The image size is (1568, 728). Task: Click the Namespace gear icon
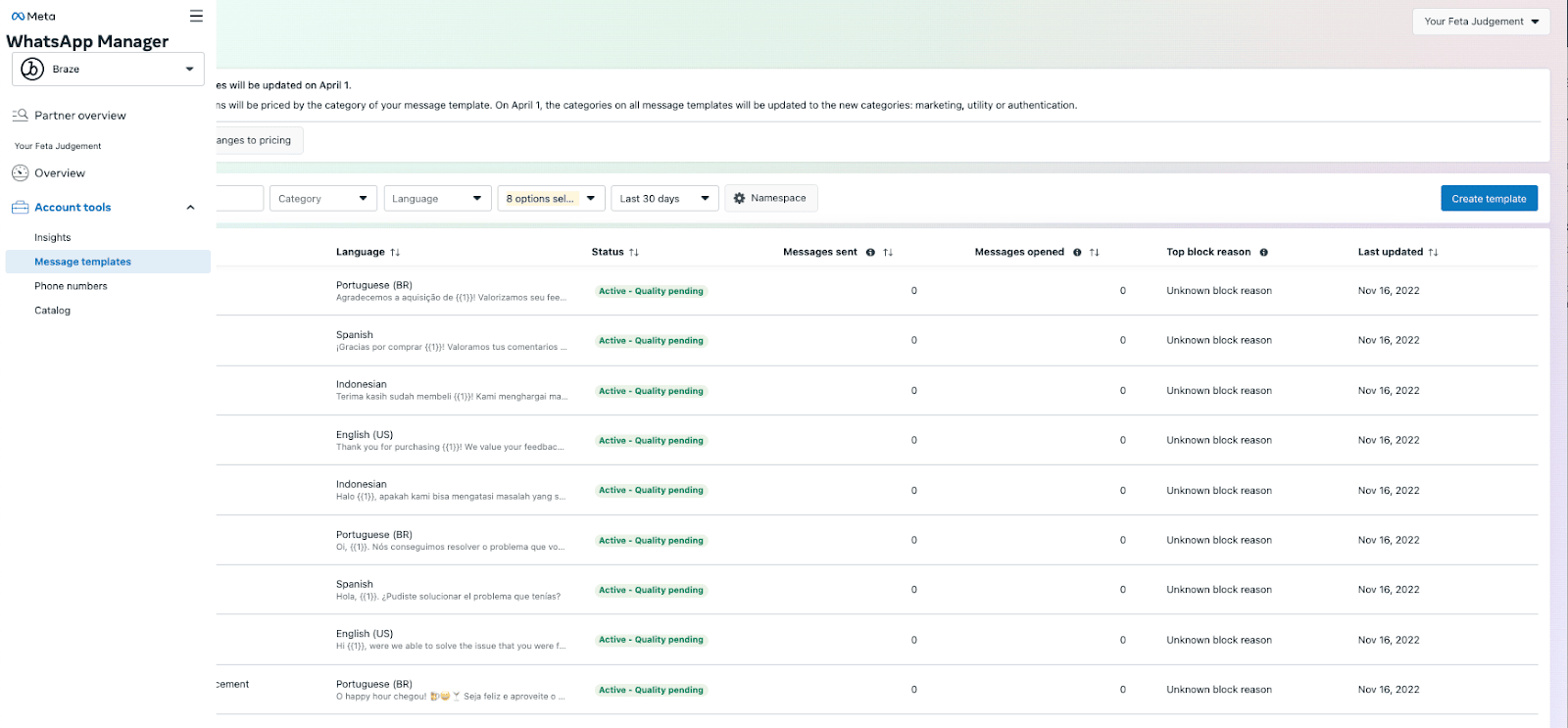[x=740, y=198]
